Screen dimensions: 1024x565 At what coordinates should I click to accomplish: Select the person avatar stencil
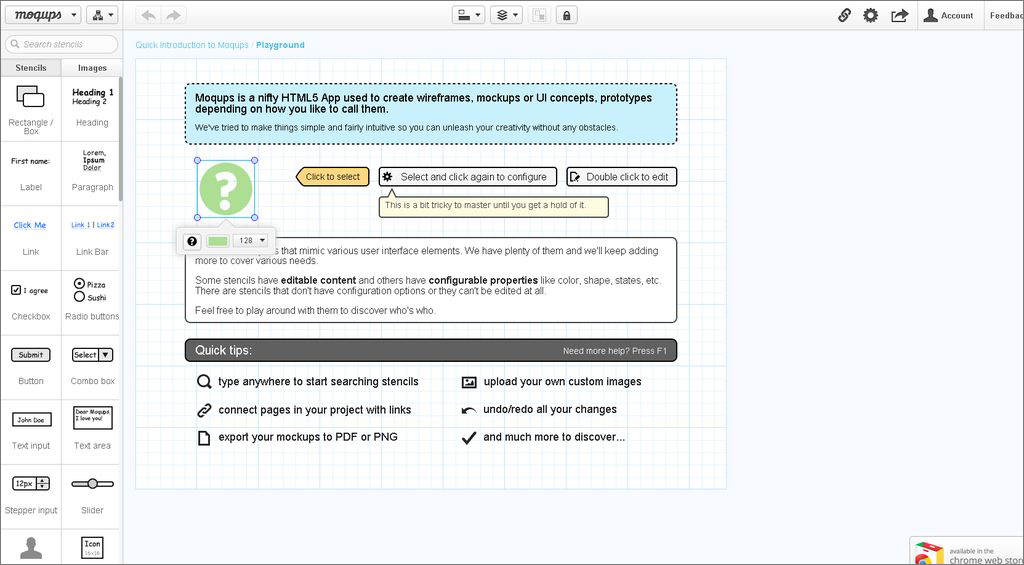(31, 547)
